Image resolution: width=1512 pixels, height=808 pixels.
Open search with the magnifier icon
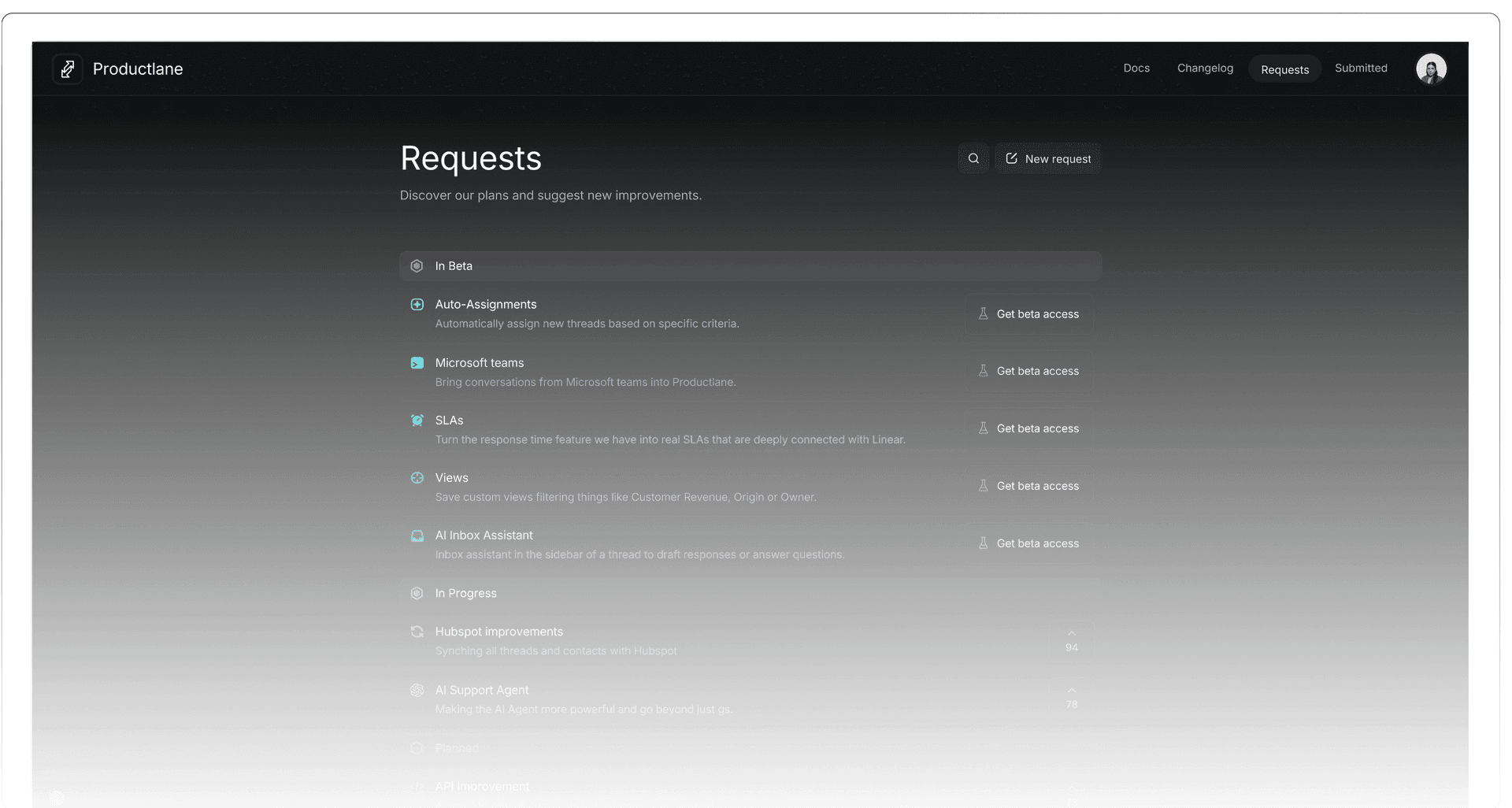point(973,158)
